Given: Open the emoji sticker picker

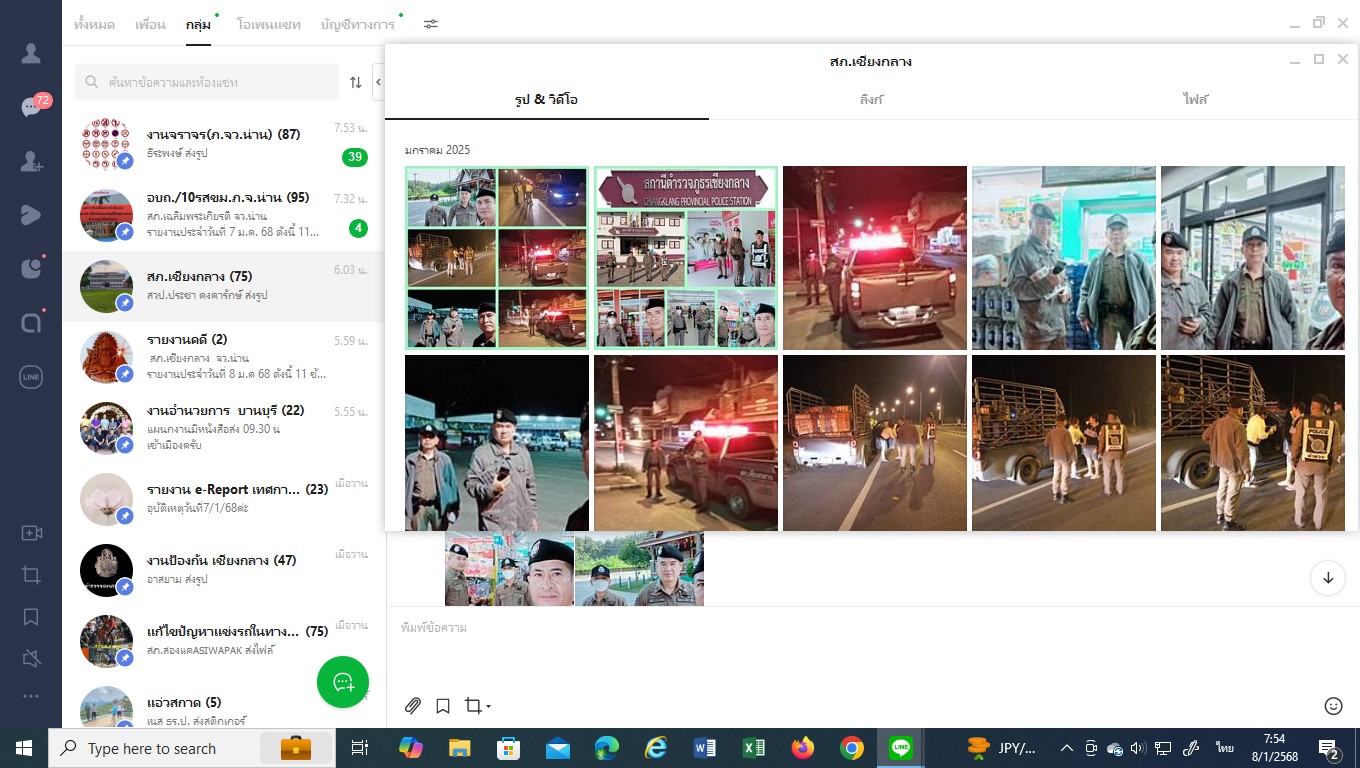Looking at the screenshot, I should point(1333,706).
